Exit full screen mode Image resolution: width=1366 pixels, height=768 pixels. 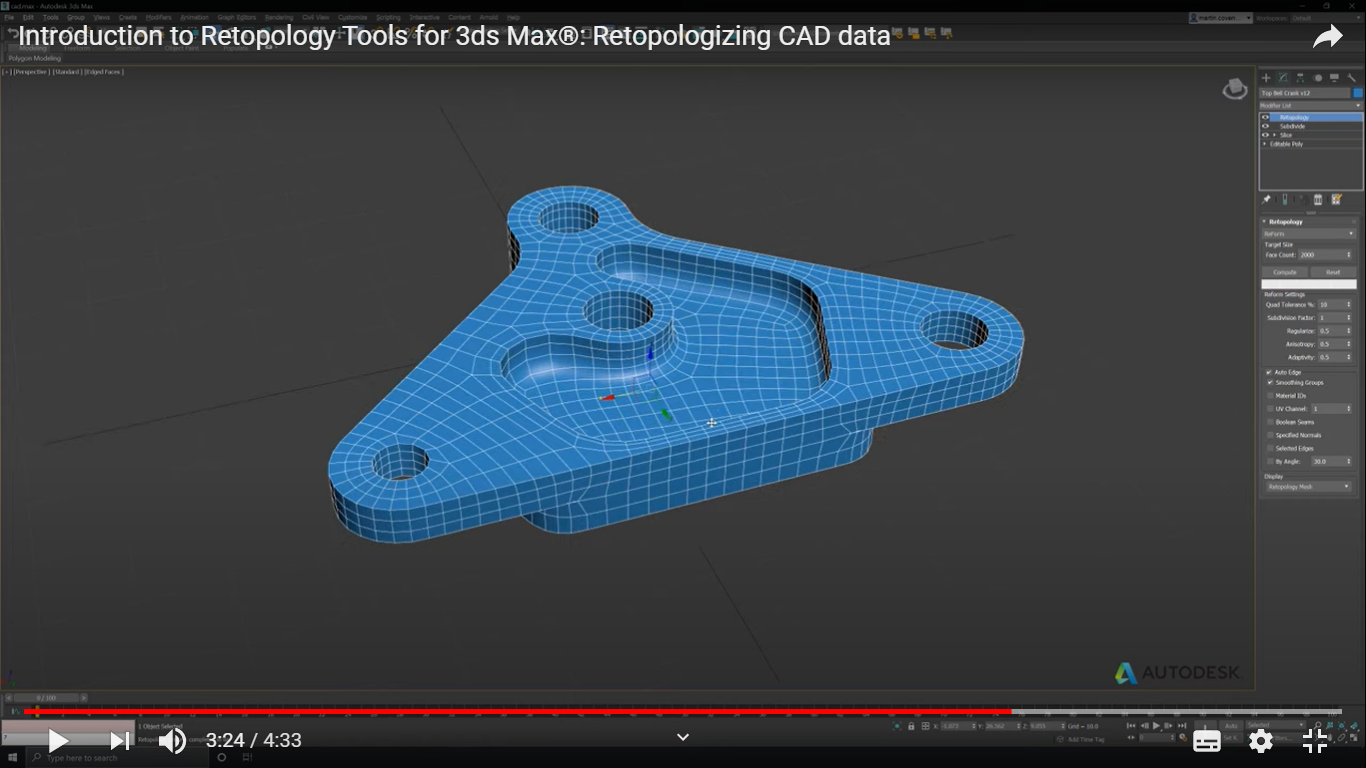pos(1315,741)
